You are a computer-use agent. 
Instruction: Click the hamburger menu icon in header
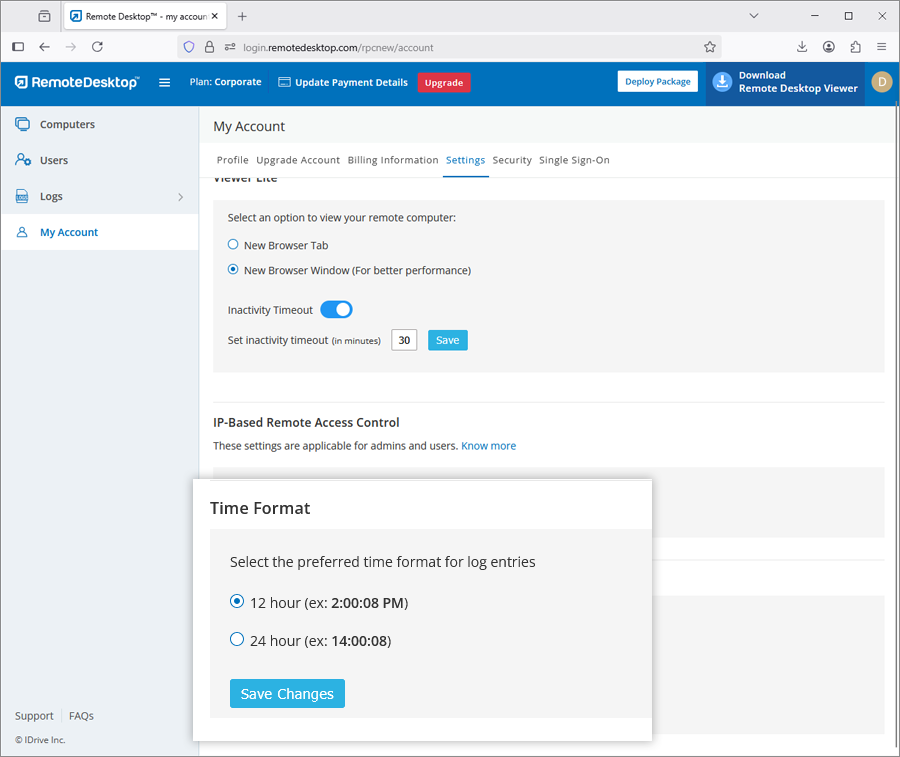(165, 83)
